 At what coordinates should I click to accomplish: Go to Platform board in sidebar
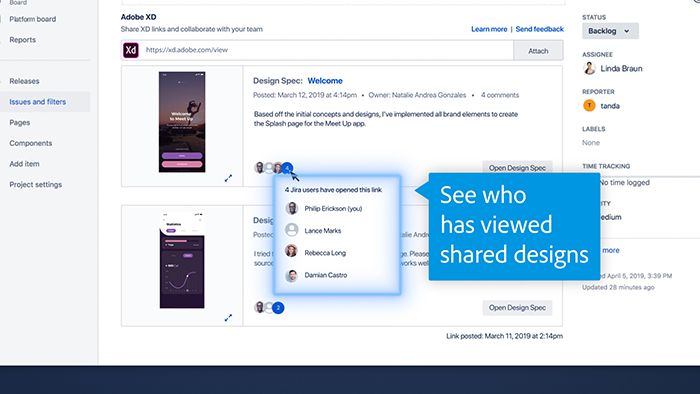pyautogui.click(x=33, y=19)
